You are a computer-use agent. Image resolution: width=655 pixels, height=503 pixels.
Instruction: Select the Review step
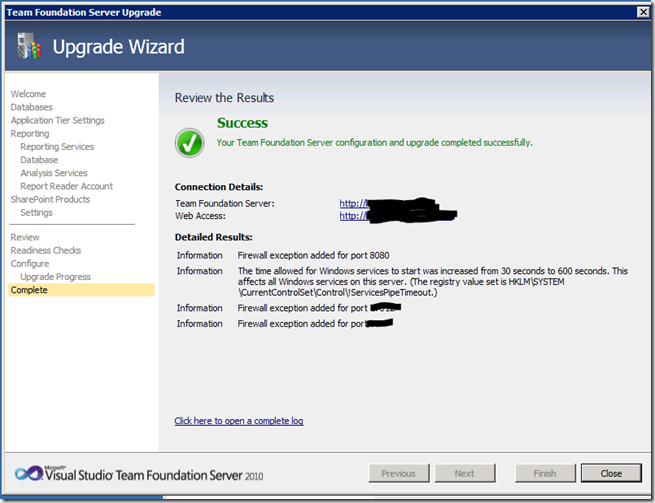[x=25, y=237]
